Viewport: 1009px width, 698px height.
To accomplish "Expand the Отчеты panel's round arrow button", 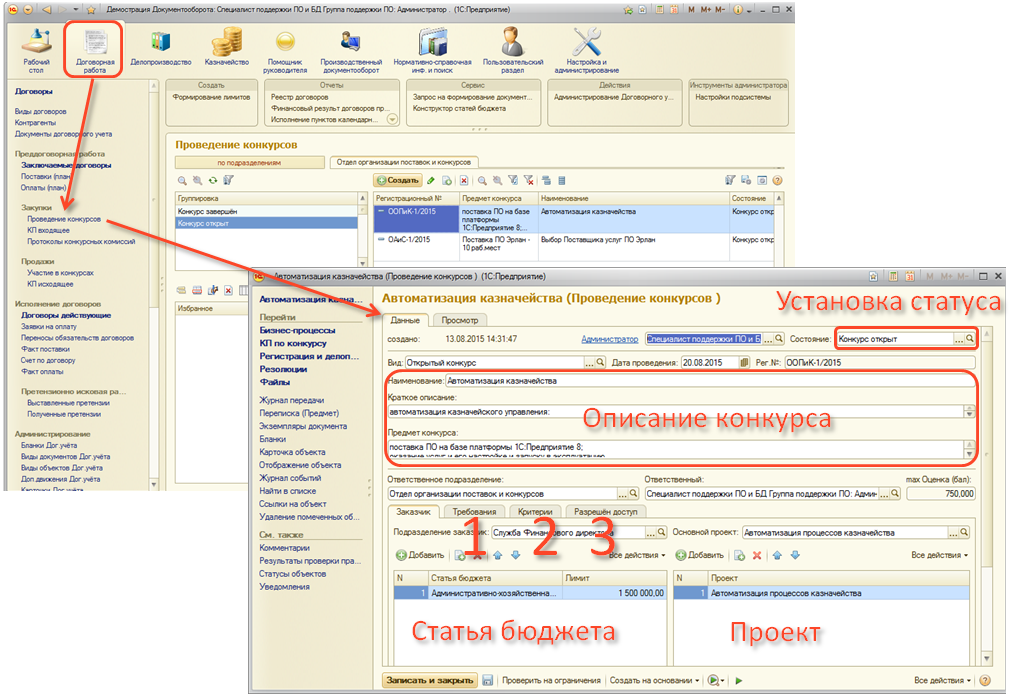I will [392, 119].
